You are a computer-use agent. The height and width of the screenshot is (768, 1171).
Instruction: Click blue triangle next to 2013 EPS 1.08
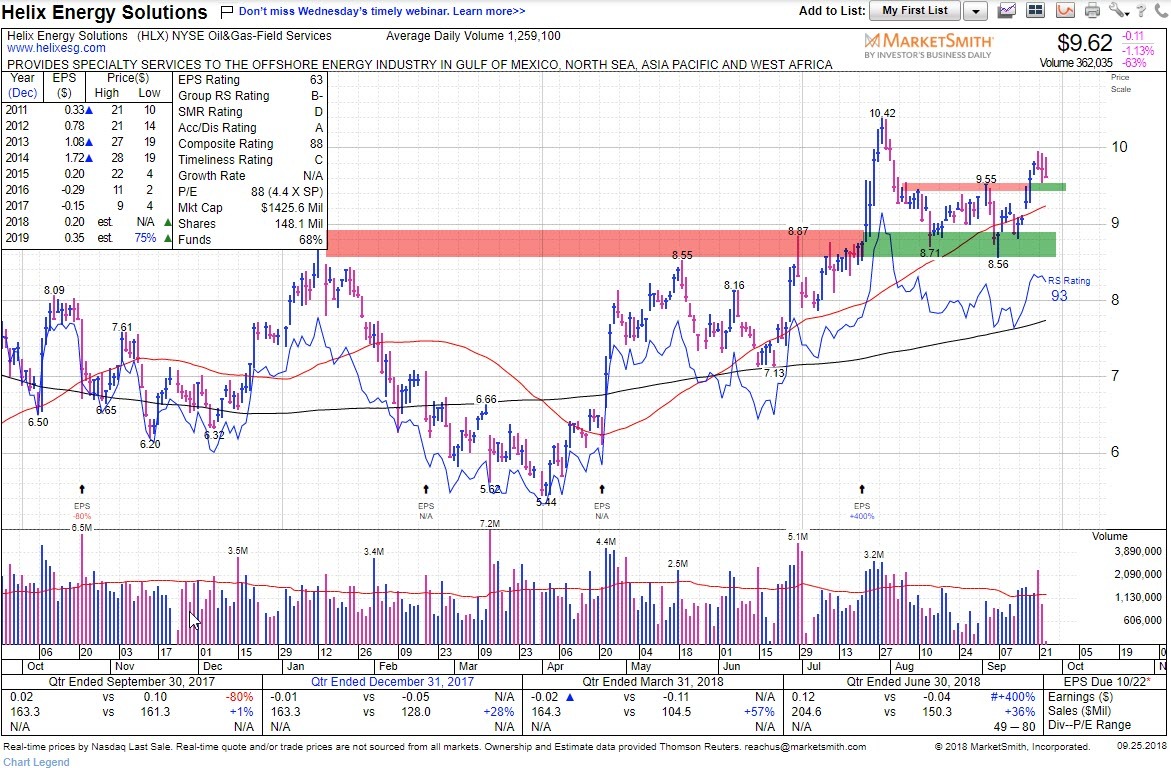(x=89, y=142)
